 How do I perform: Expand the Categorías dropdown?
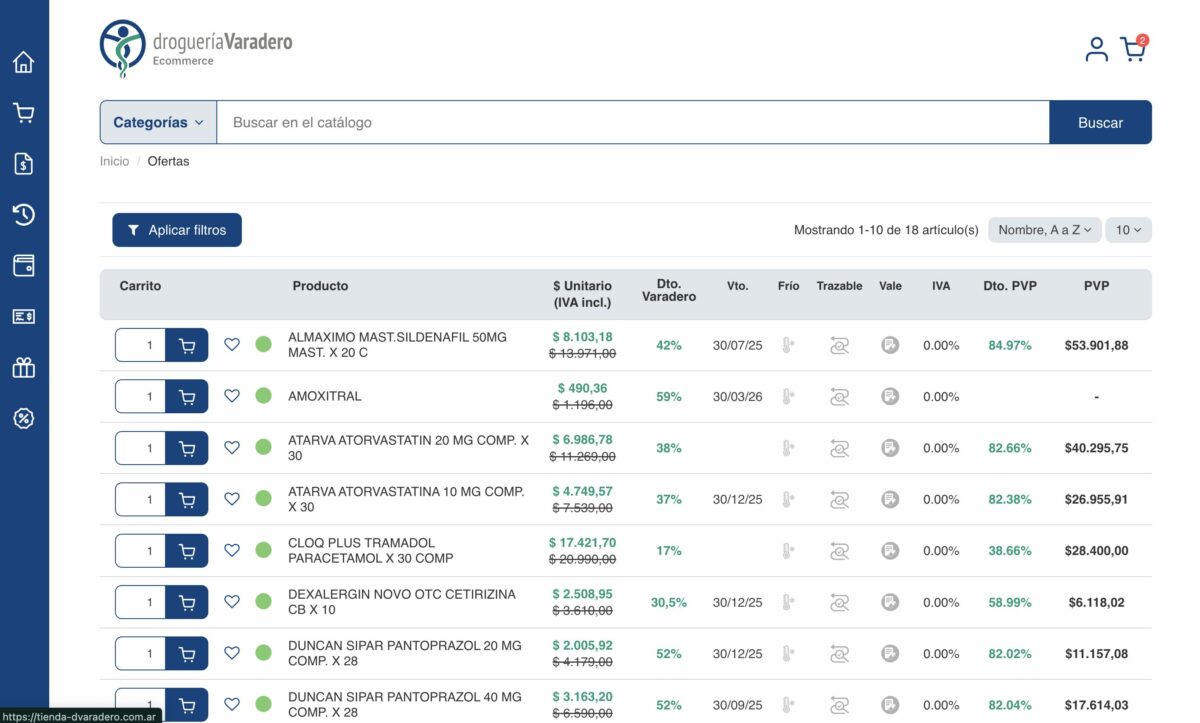tap(158, 123)
